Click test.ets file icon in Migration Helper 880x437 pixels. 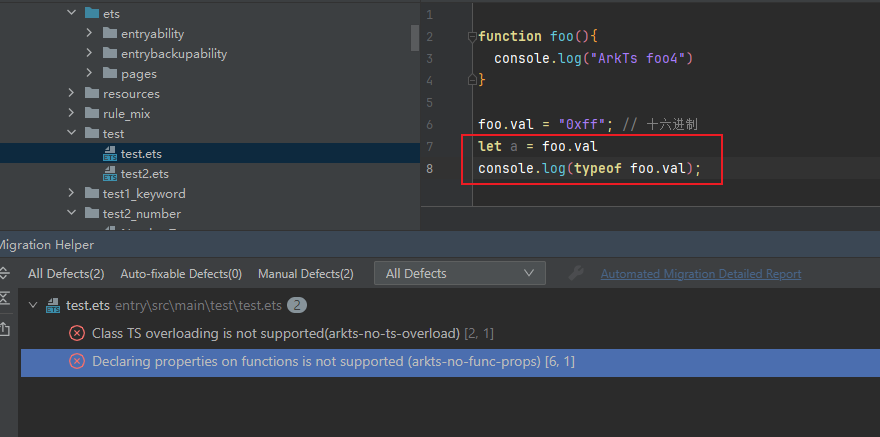point(53,306)
